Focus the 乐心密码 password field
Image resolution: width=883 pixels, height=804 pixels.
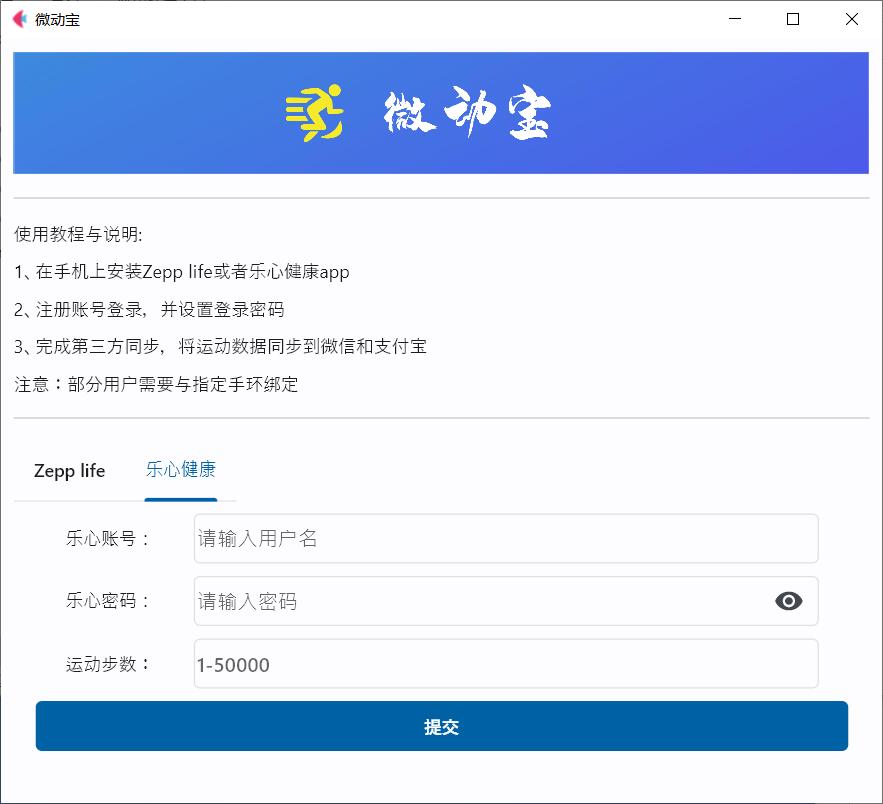tap(506, 601)
